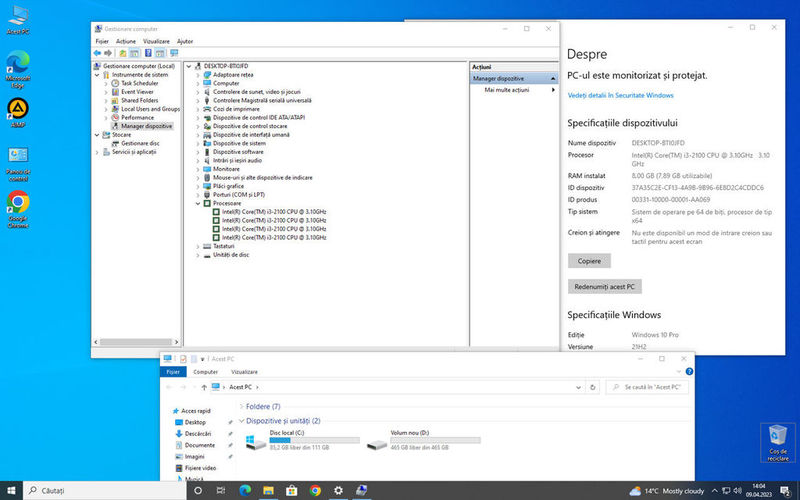Select Manager dispozitive in Acțiuni pane
Screen dimensions: 800x500
pos(514,79)
